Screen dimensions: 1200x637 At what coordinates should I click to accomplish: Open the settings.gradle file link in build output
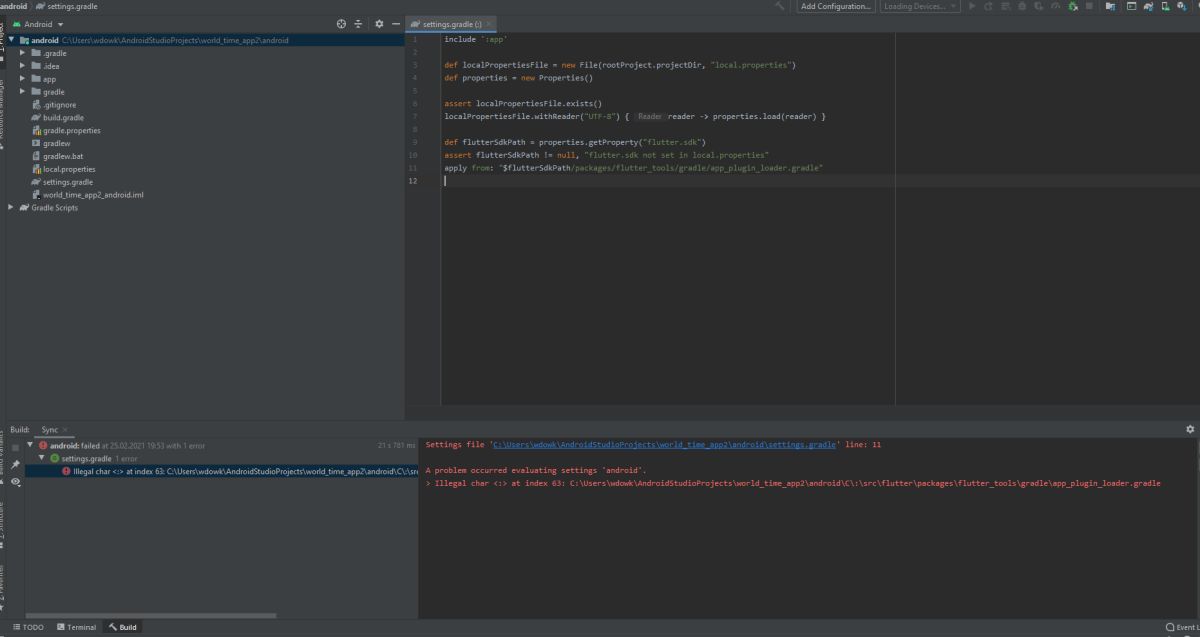[x=664, y=444]
